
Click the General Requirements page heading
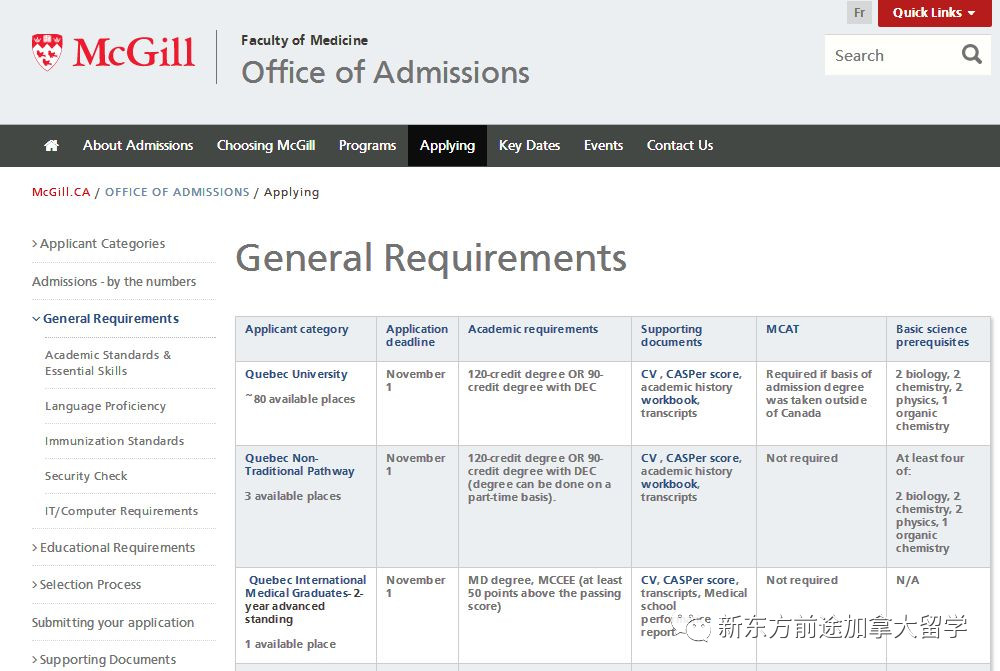pos(431,258)
